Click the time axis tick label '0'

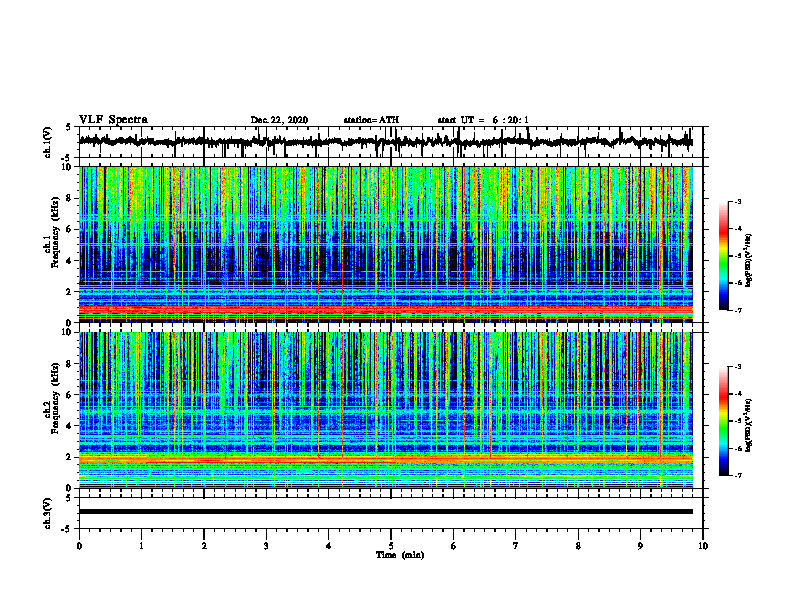tap(79, 546)
